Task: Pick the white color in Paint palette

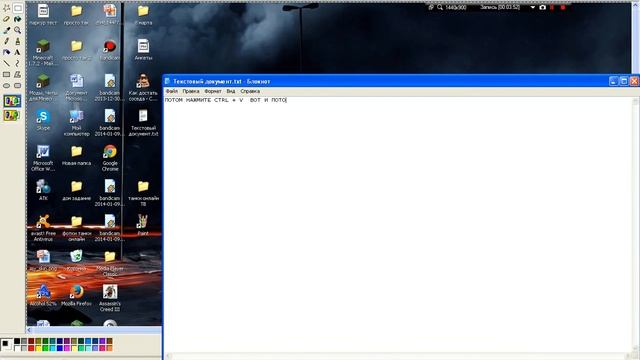Action: click(x=17, y=348)
